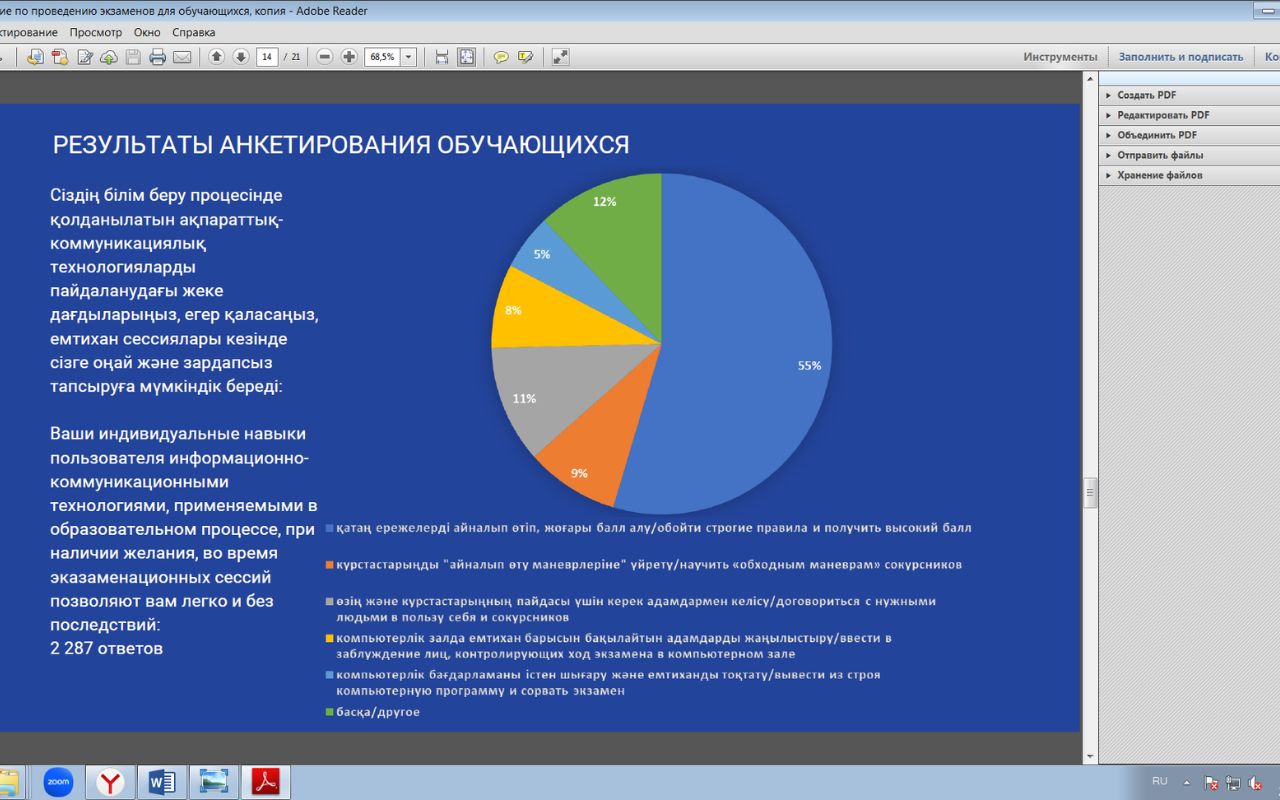Viewport: 1280px width, 800px height.
Task: Expand the Объединить PDF section
Action: click(x=1156, y=135)
